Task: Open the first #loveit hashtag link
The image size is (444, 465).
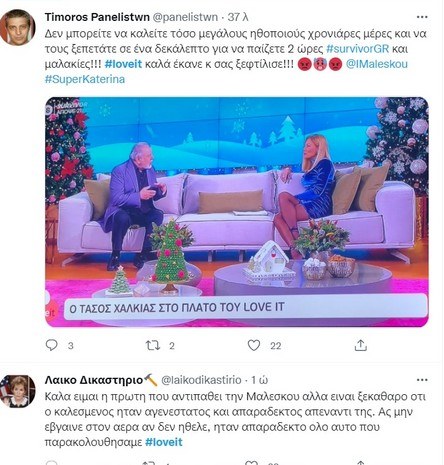Action: point(123,64)
